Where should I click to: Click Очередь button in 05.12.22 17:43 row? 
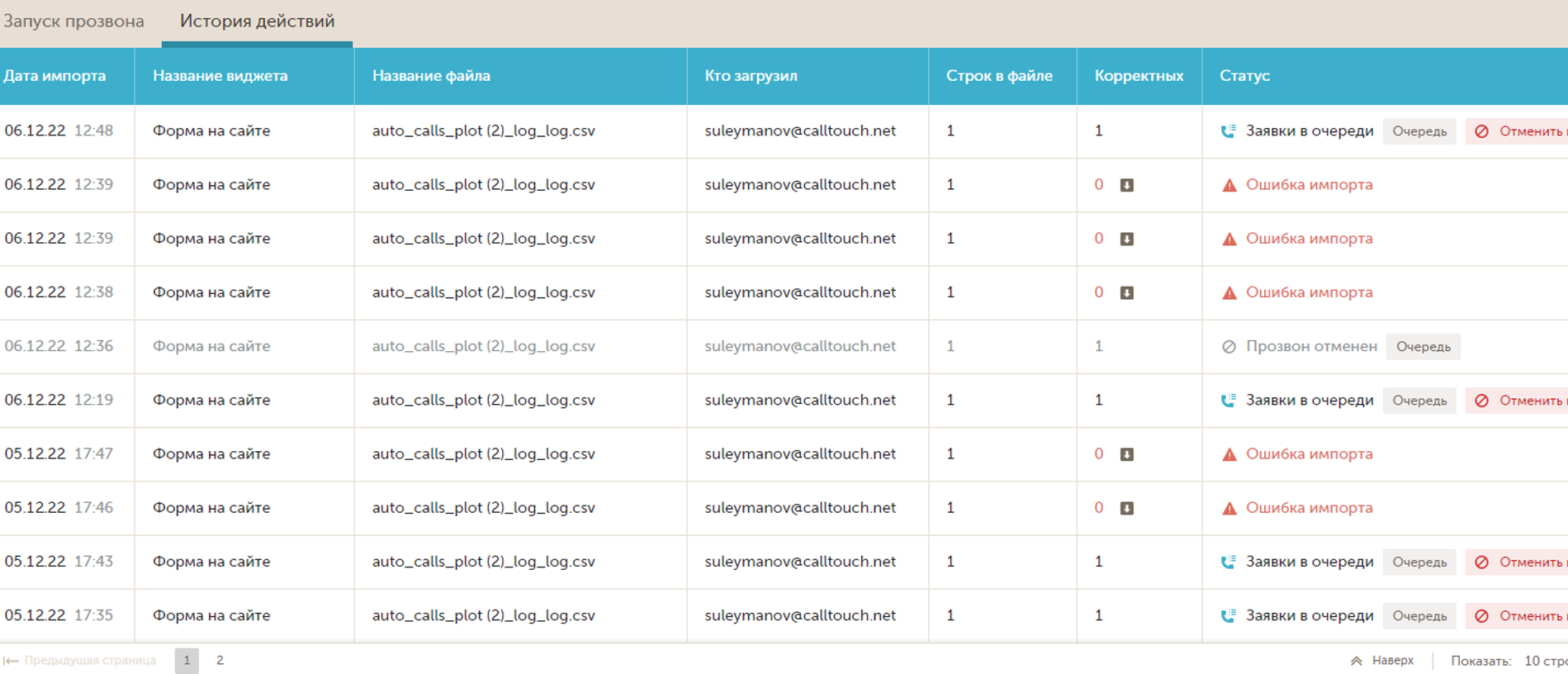point(1419,562)
